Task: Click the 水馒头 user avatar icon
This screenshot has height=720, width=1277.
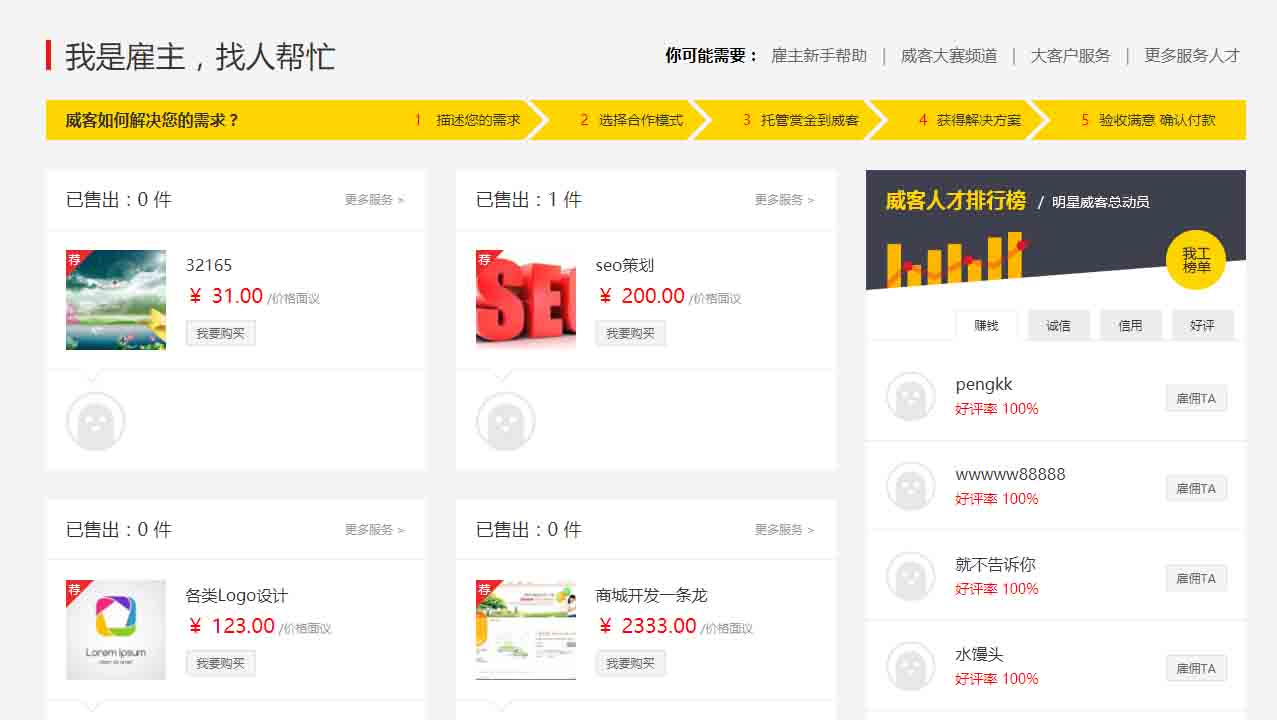Action: [x=910, y=667]
